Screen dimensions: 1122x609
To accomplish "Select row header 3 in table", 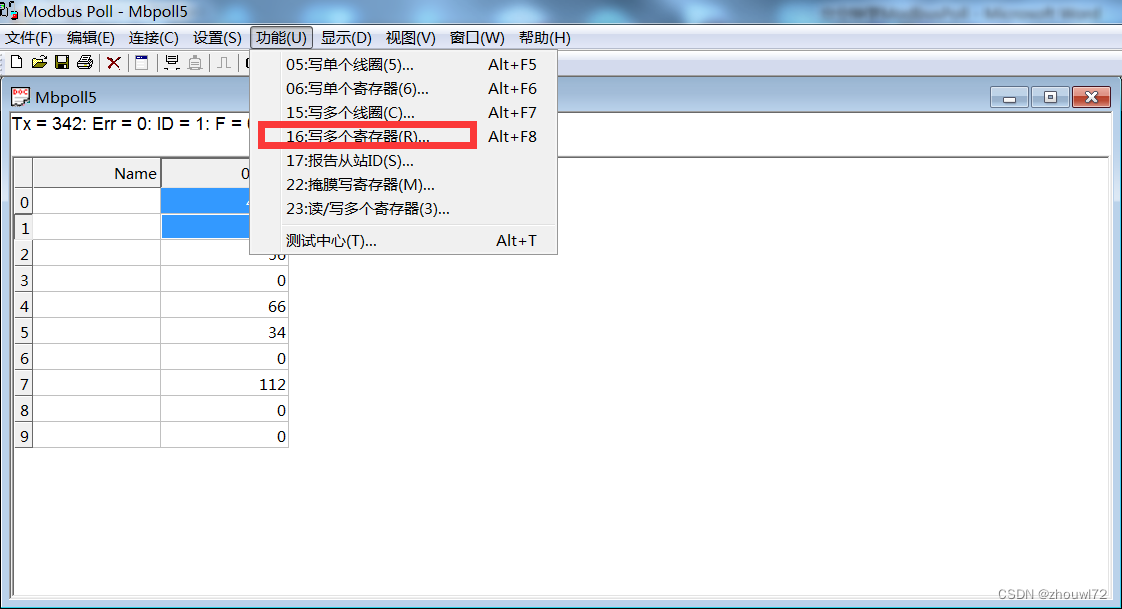I will click(24, 280).
